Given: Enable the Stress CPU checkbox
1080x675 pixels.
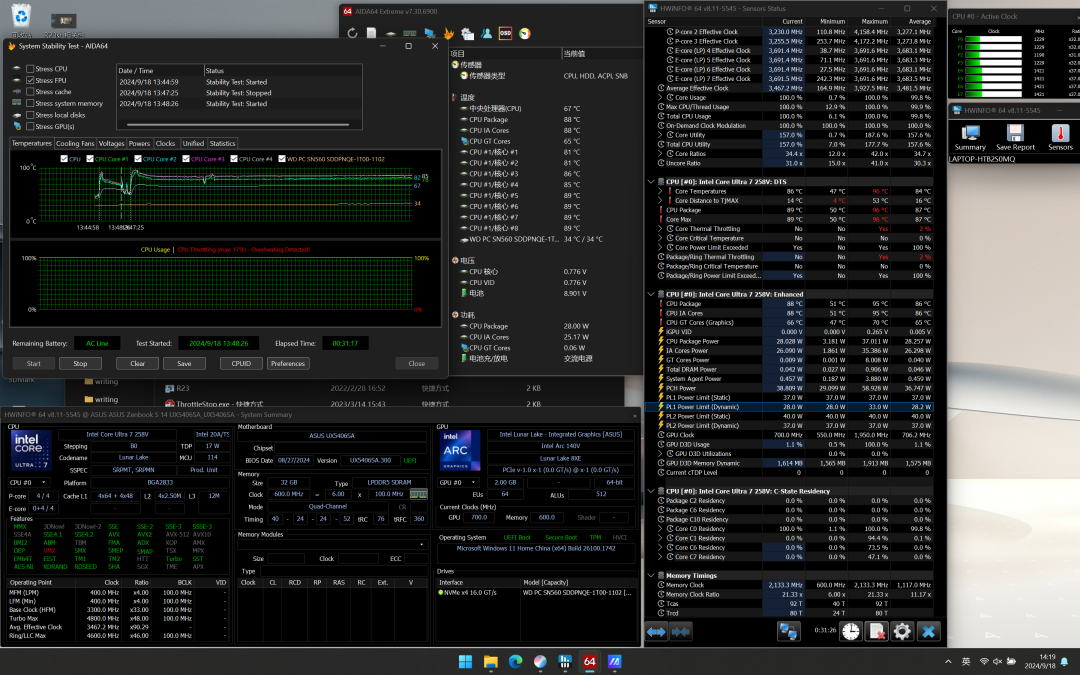Looking at the screenshot, I should click(x=30, y=70).
